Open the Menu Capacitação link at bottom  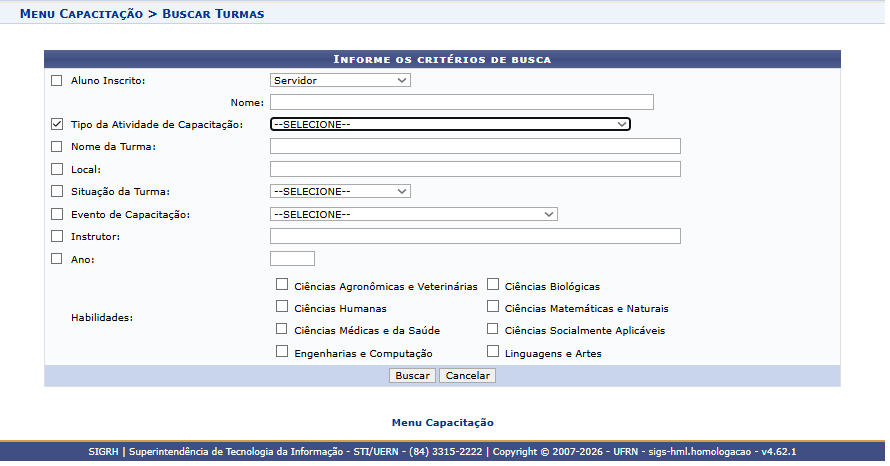pos(443,422)
